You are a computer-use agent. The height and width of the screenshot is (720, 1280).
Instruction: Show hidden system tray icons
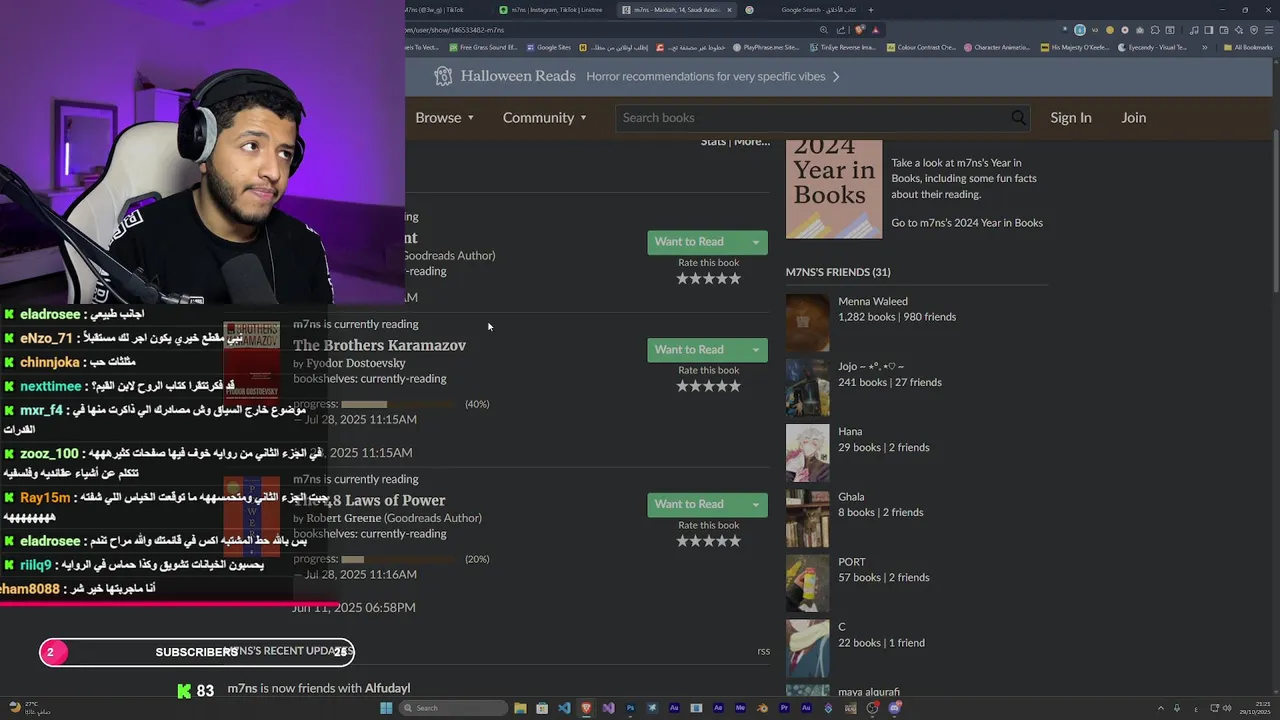(x=1161, y=708)
